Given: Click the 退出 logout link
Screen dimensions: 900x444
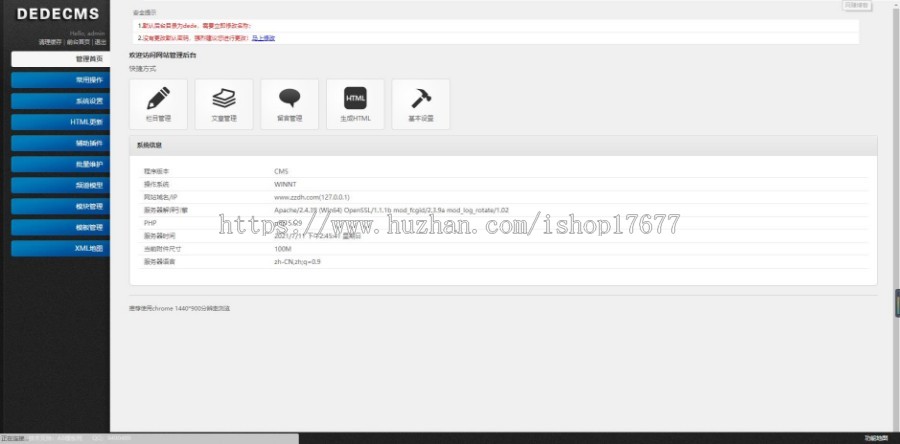Looking at the screenshot, I should tap(100, 42).
